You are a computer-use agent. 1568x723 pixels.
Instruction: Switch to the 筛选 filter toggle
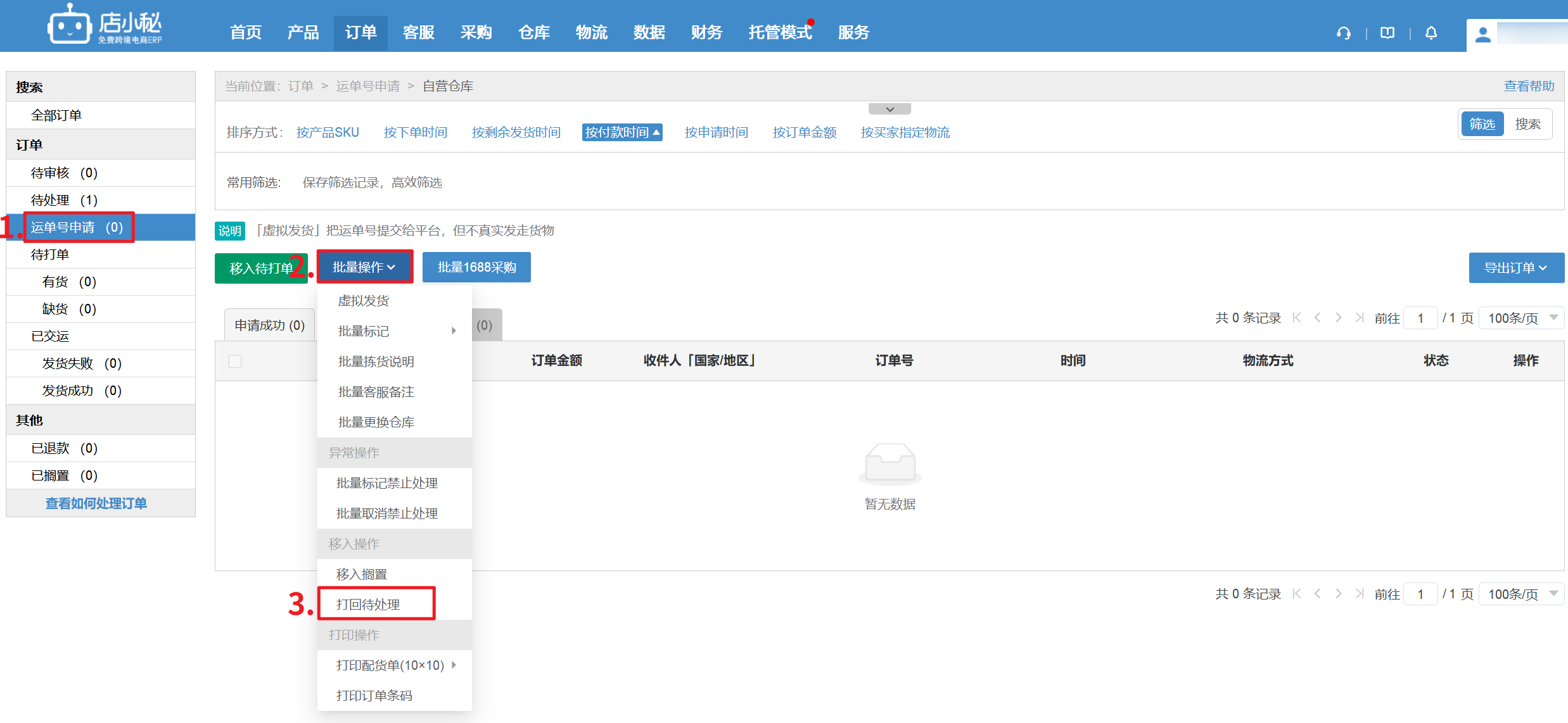click(1482, 124)
